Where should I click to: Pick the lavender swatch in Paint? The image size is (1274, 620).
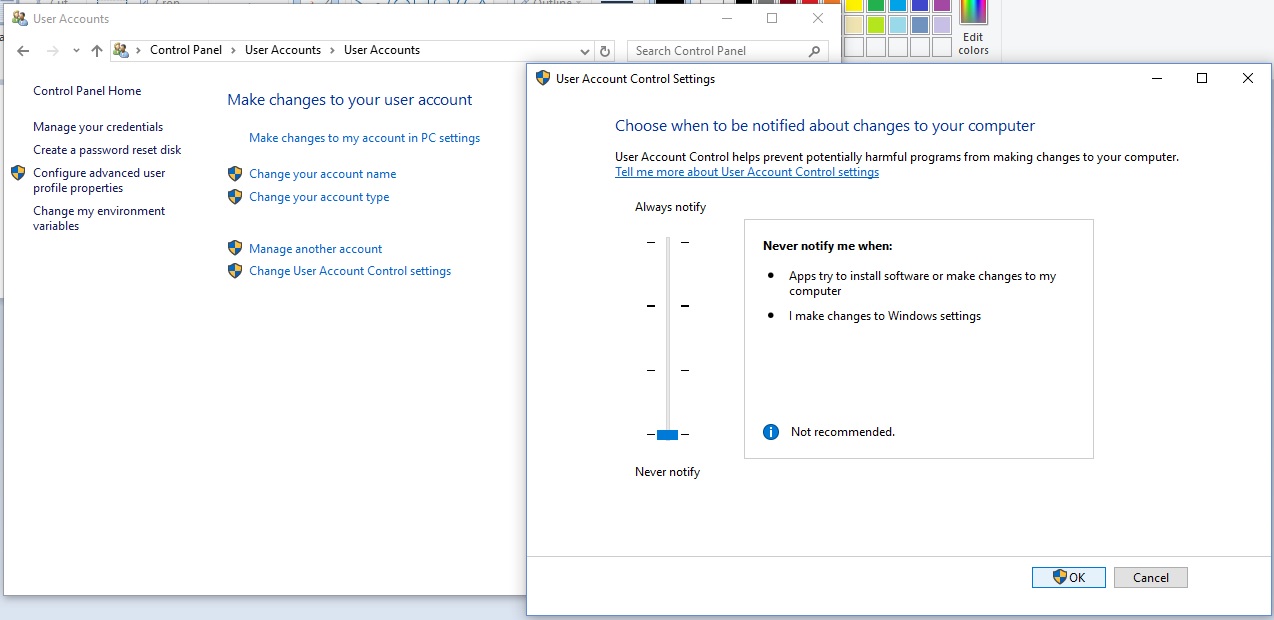tap(942, 25)
